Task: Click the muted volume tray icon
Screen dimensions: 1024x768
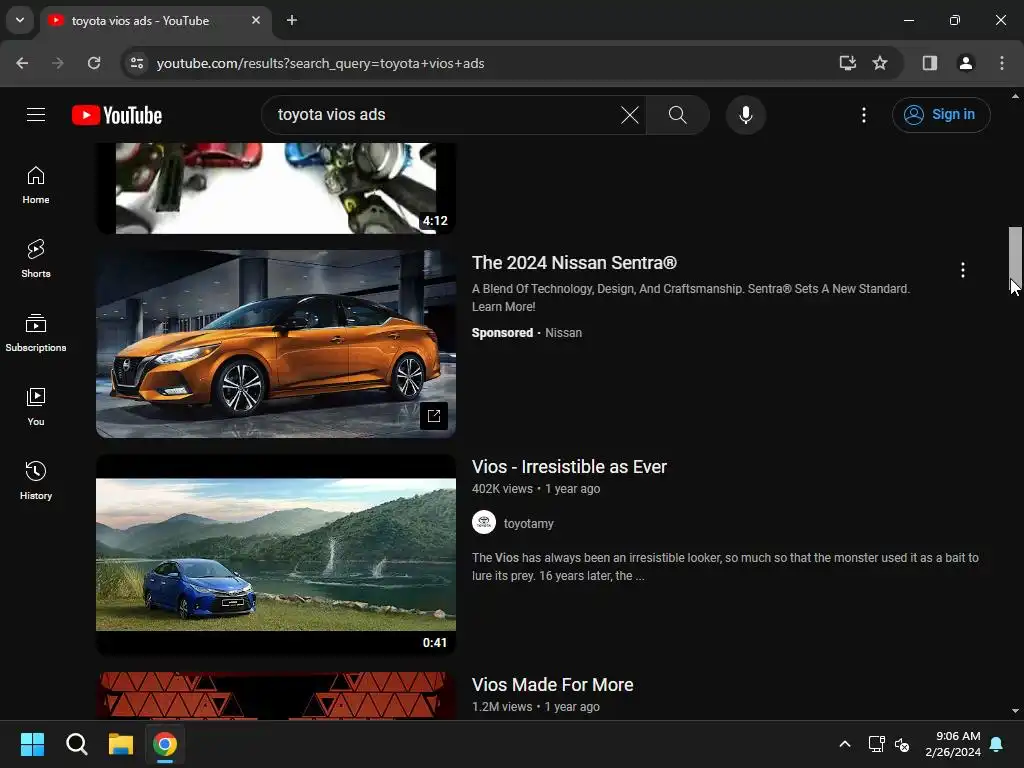Action: (x=902, y=744)
